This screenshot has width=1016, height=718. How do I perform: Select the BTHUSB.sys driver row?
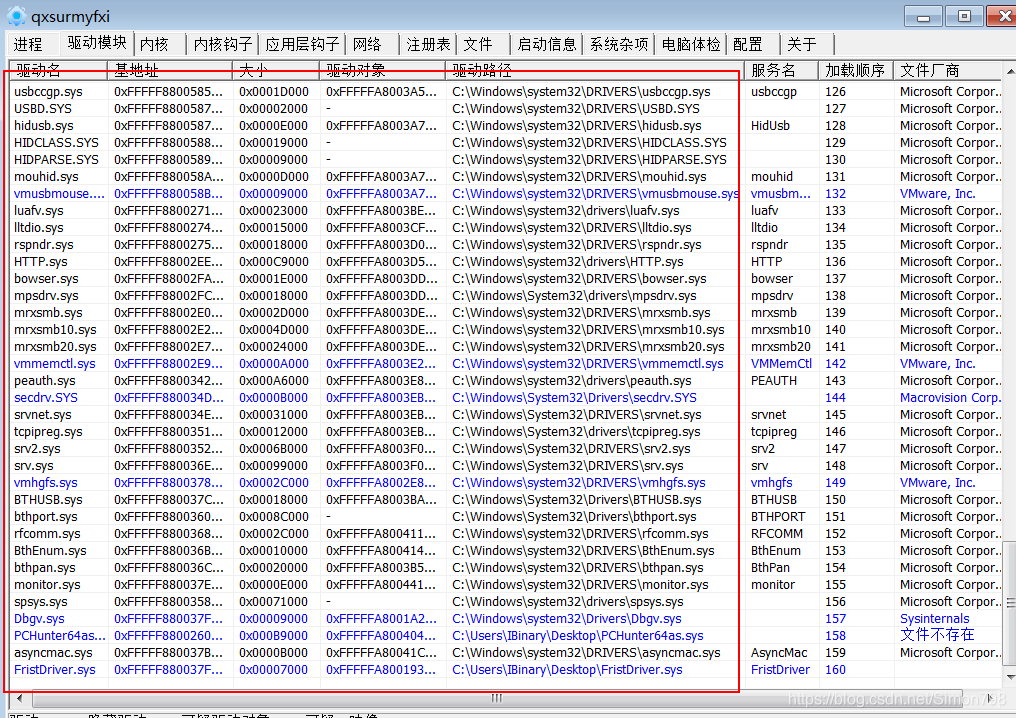tap(507, 500)
